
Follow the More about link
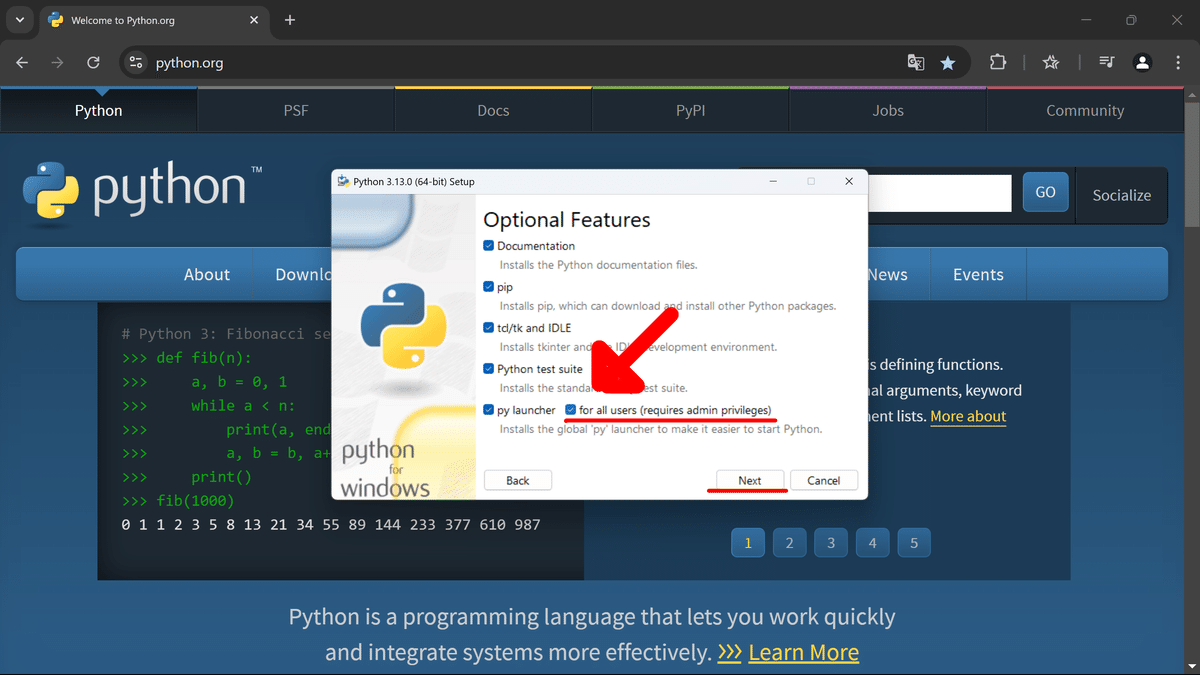point(968,416)
